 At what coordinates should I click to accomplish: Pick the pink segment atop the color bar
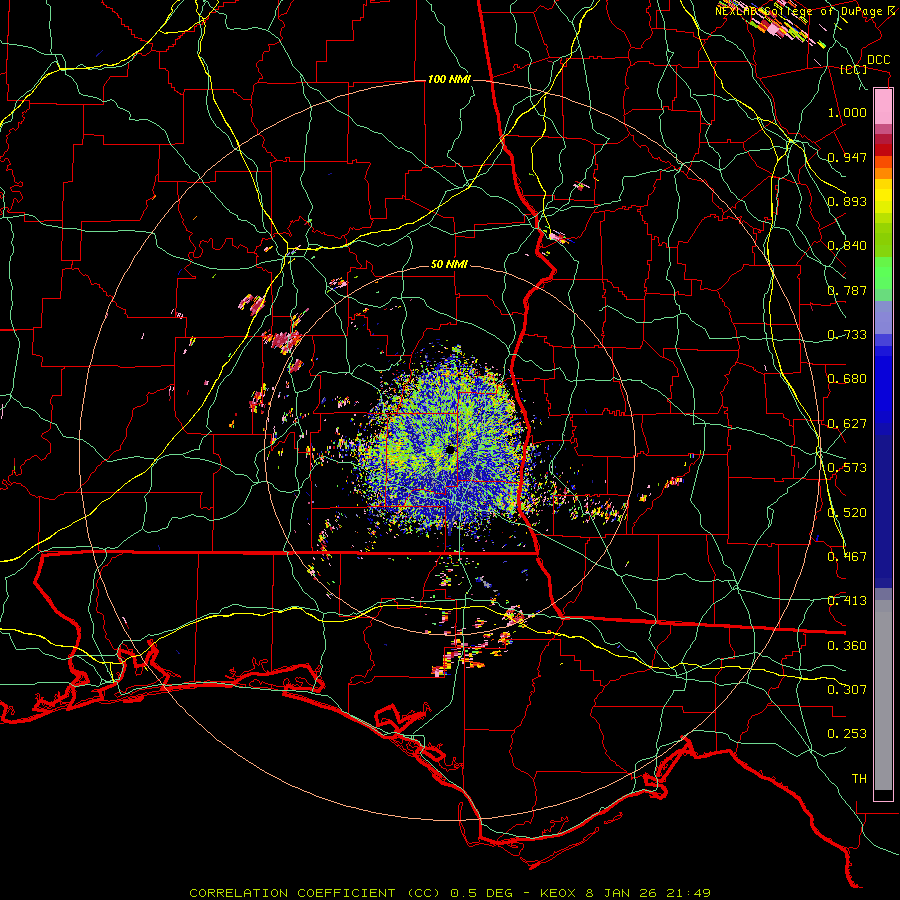tap(883, 107)
